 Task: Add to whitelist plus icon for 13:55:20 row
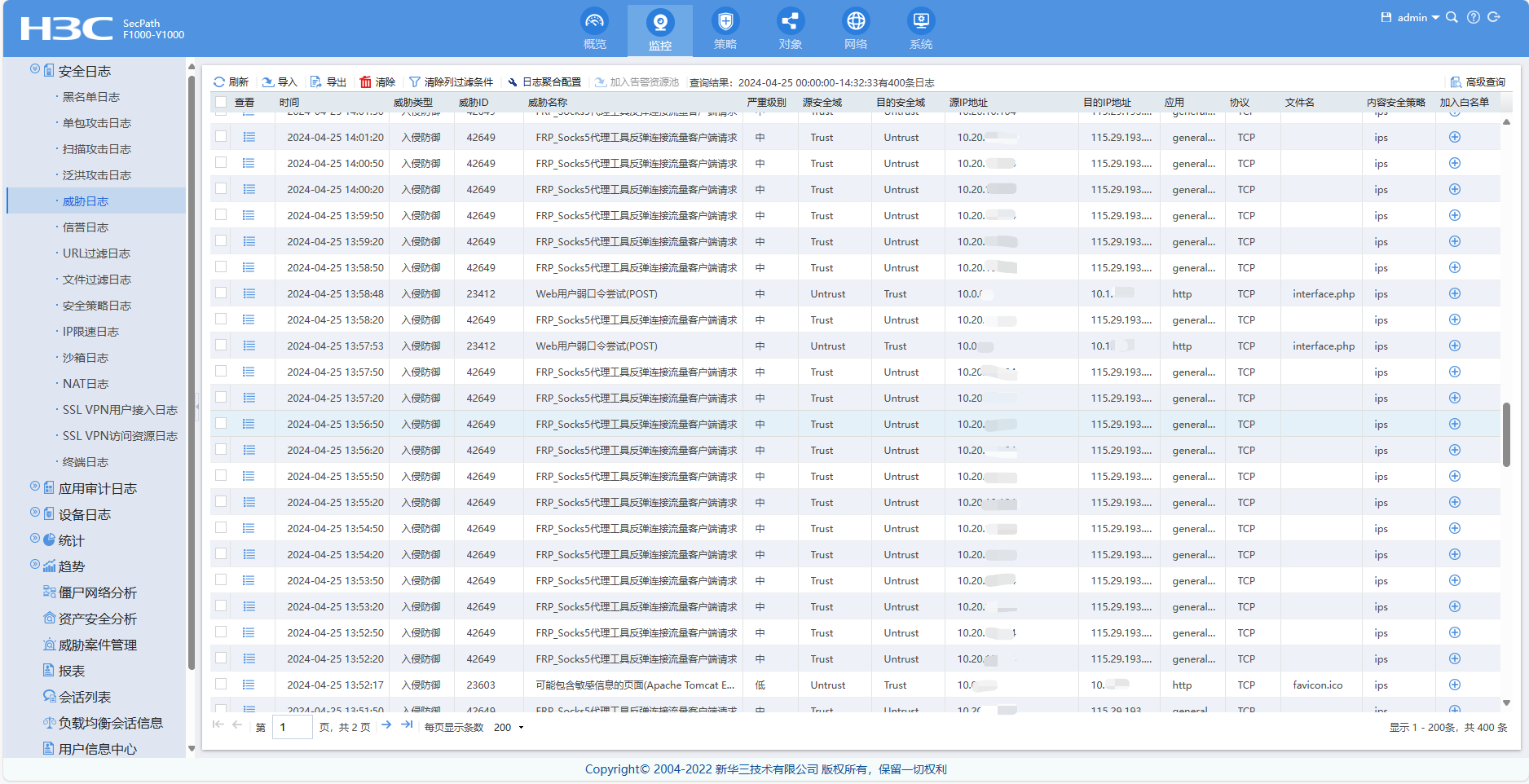point(1455,502)
